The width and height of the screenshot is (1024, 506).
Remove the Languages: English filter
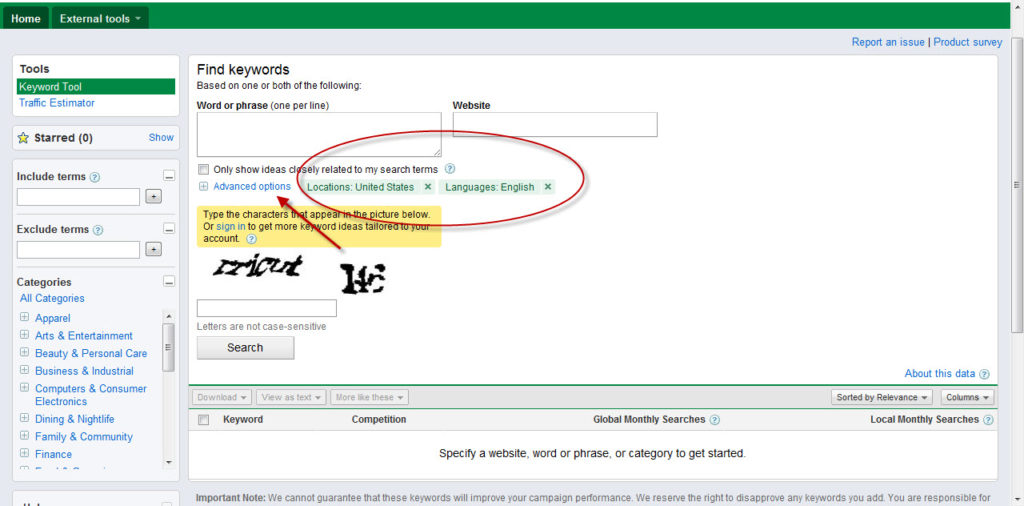coord(548,187)
